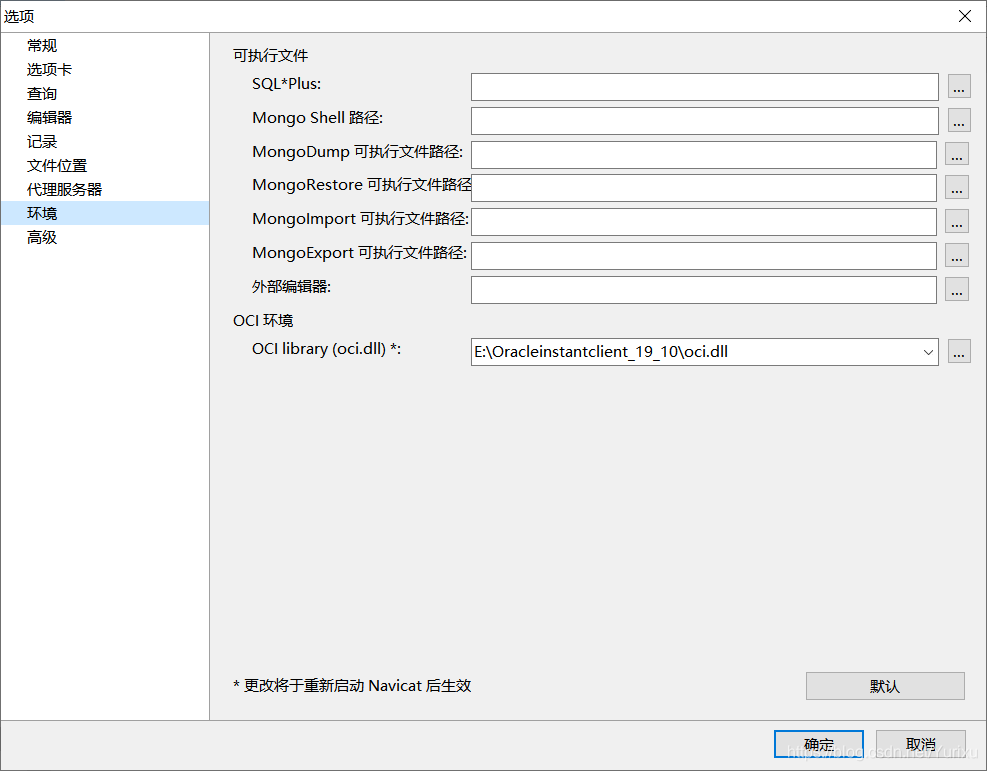This screenshot has width=987, height=771.
Task: Close the 选项 dialog window
Action: tap(964, 16)
